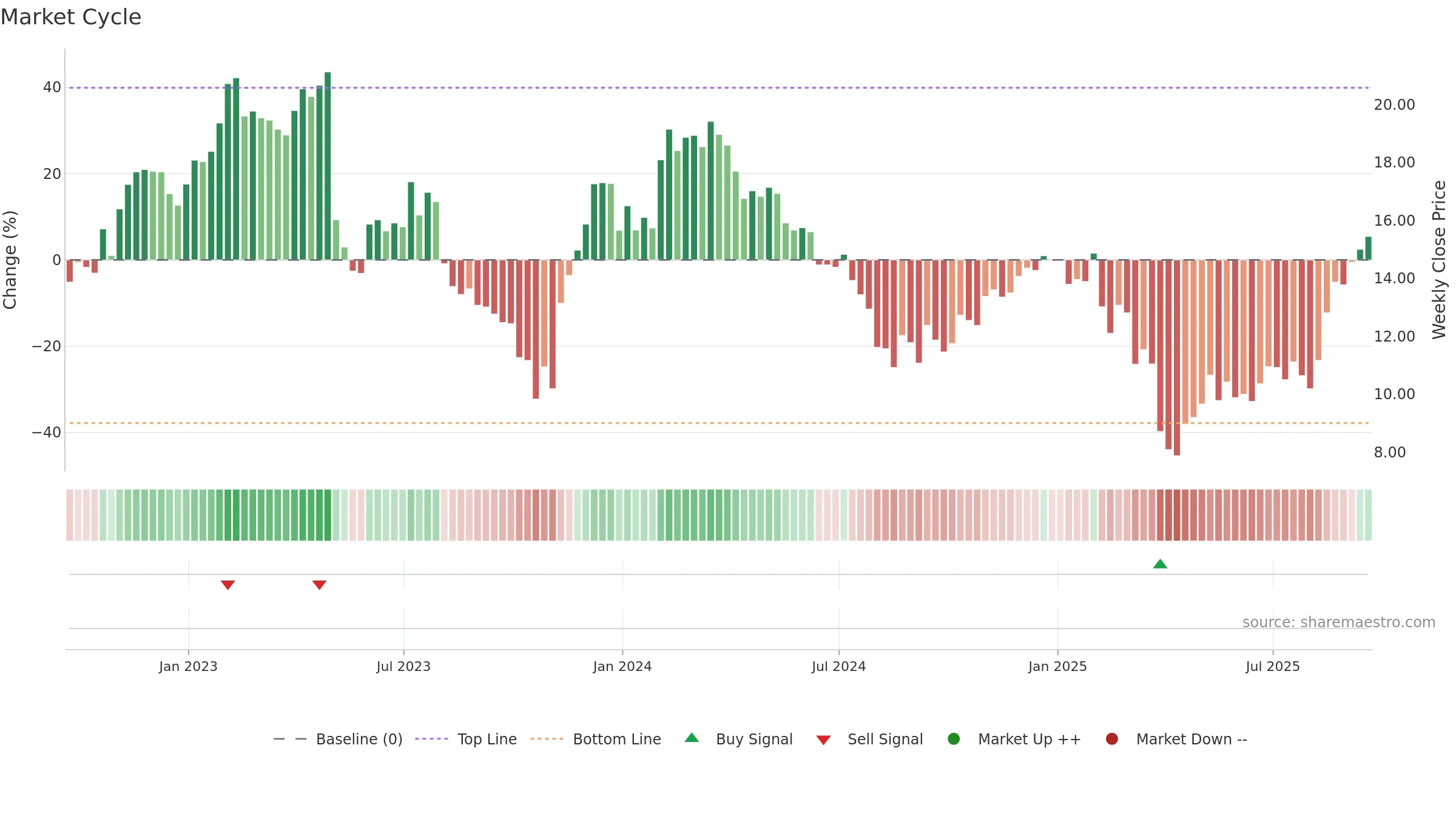Toggle Baseline (0) legend entry
Viewport: 1456px width, 819px height.
338,739
